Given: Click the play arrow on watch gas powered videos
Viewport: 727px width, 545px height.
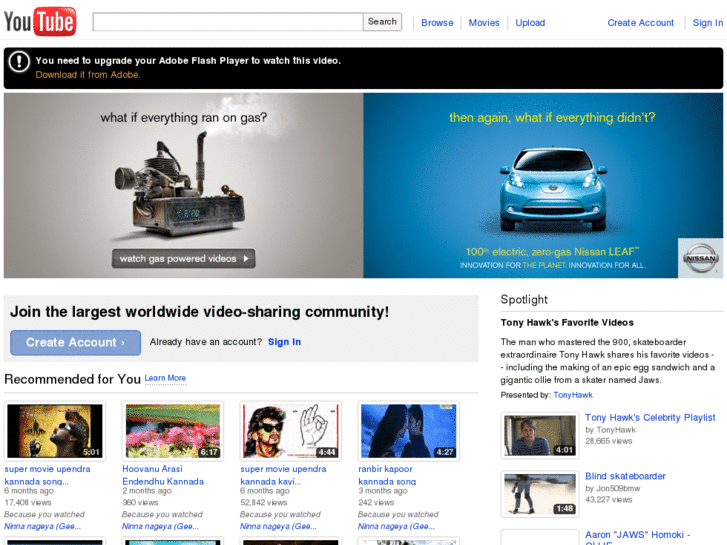Looking at the screenshot, I should pyautogui.click(x=246, y=259).
